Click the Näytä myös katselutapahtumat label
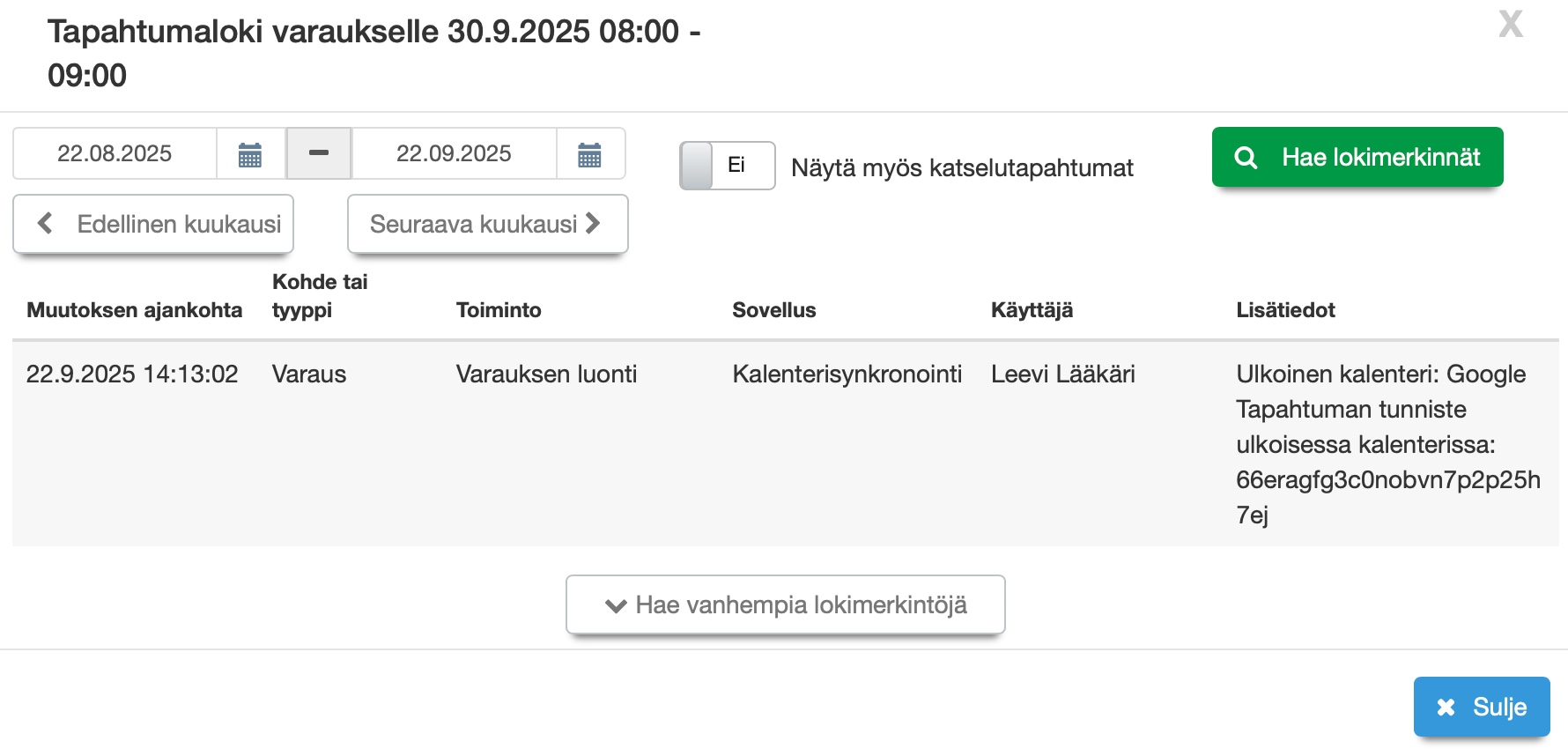This screenshot has height=756, width=1568. [962, 167]
